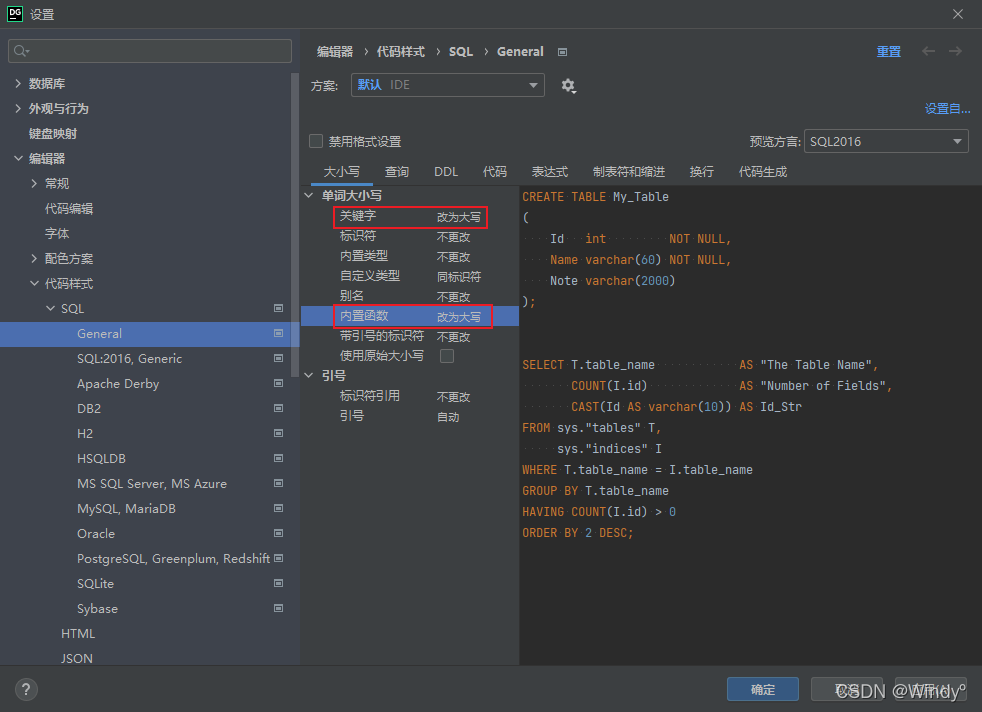Click the scheme icon beside Oracle
The height and width of the screenshot is (712, 982).
click(x=279, y=534)
